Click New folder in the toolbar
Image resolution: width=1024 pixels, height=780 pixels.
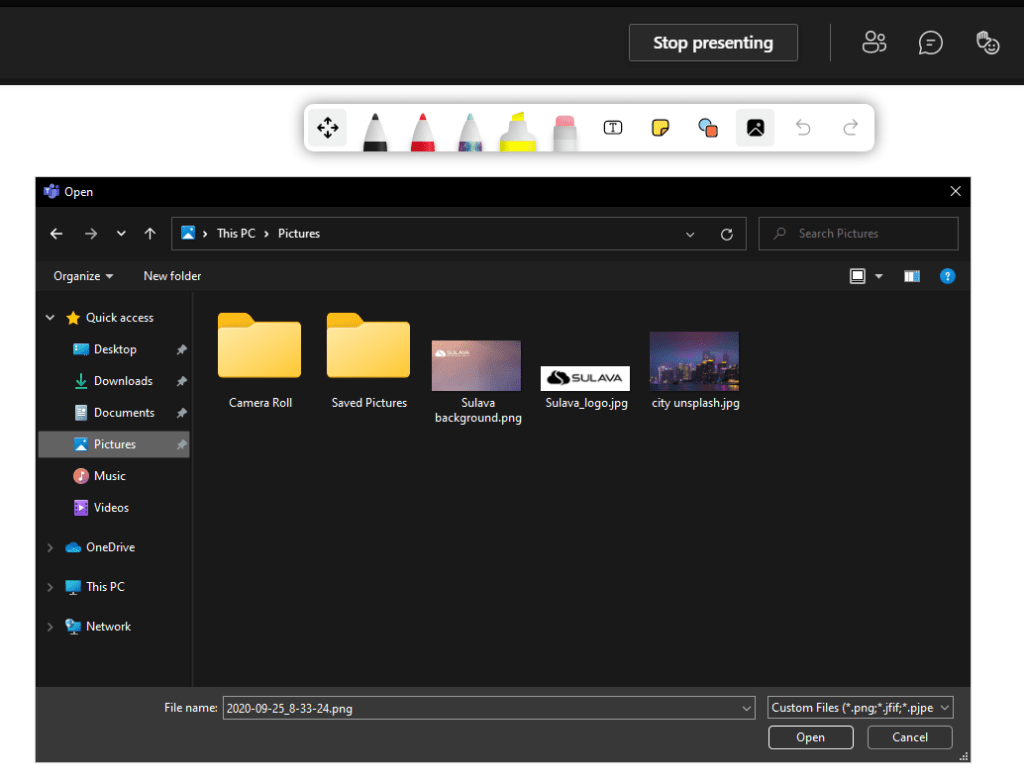point(172,276)
